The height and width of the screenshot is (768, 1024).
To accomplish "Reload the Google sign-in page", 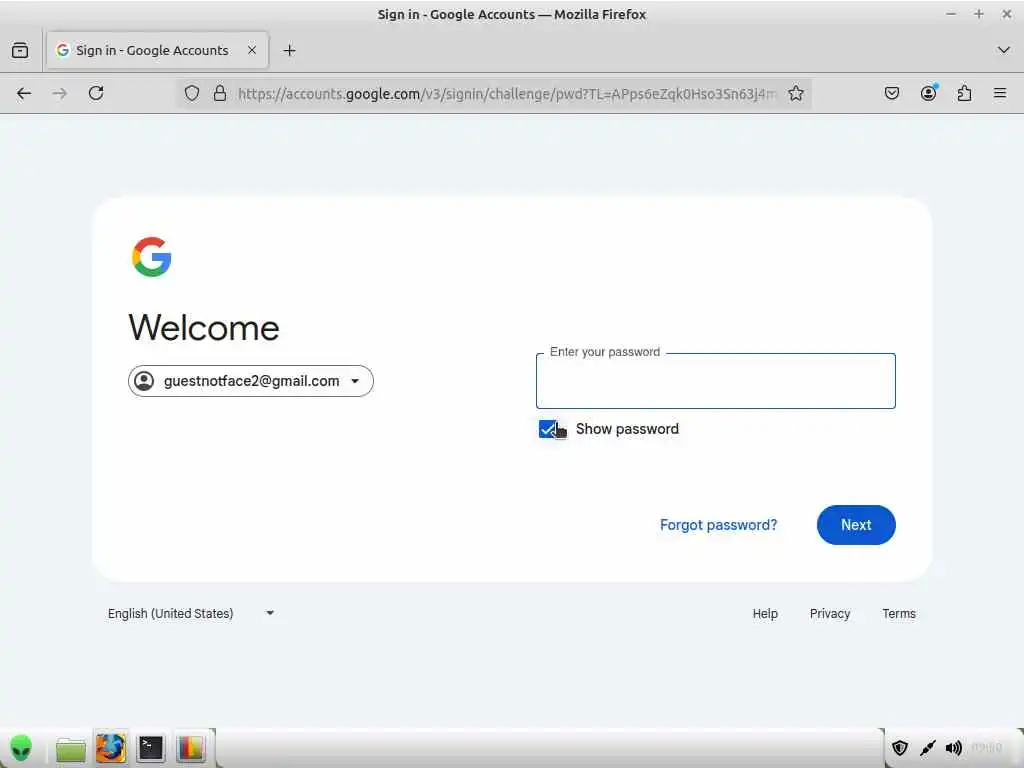I will [x=96, y=93].
